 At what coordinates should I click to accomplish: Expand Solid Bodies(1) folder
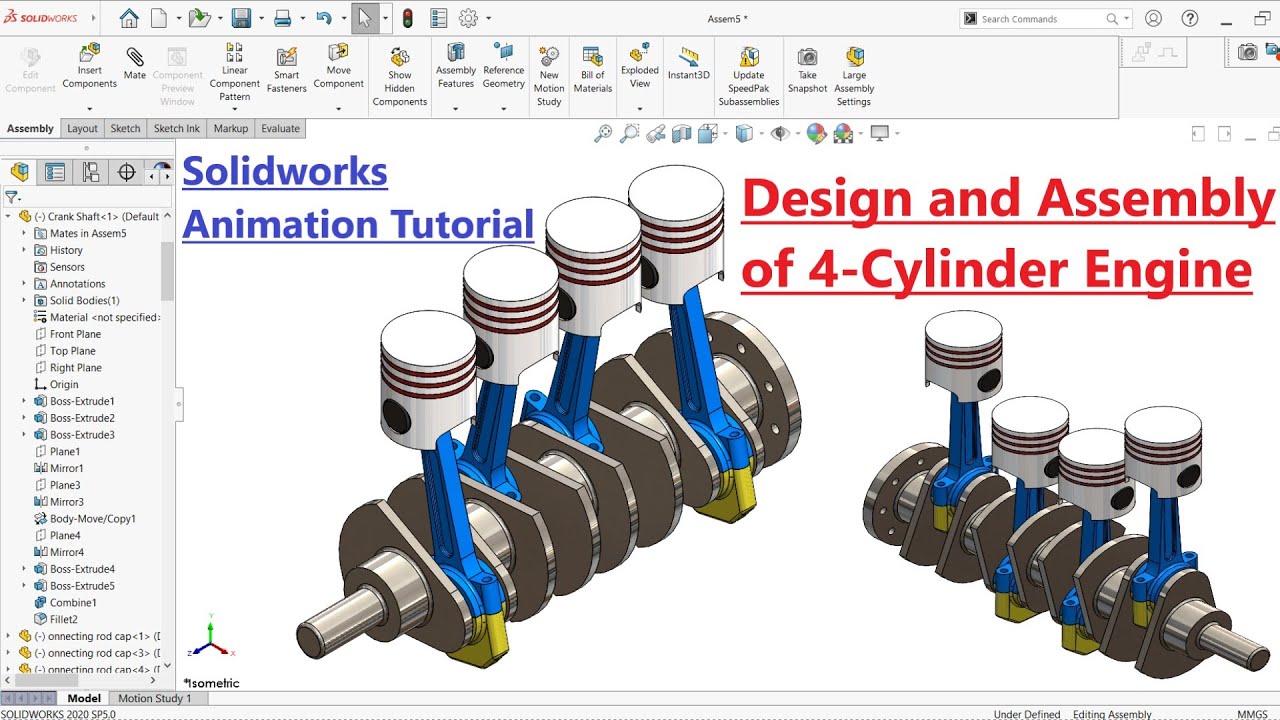pos(24,300)
